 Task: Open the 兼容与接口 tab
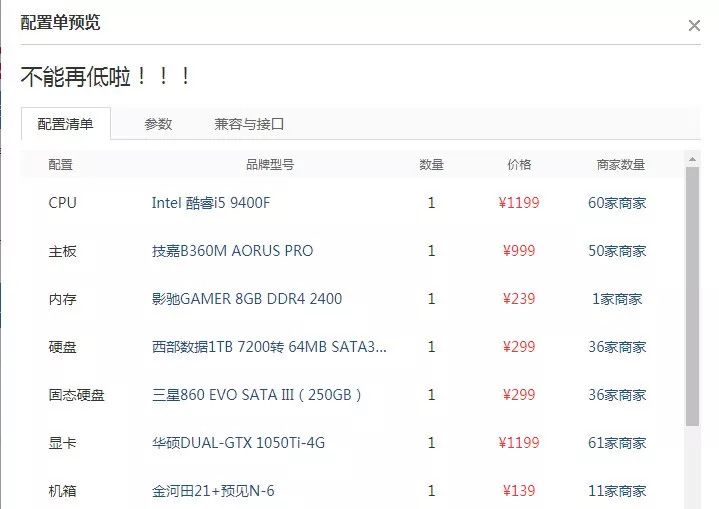(x=249, y=124)
